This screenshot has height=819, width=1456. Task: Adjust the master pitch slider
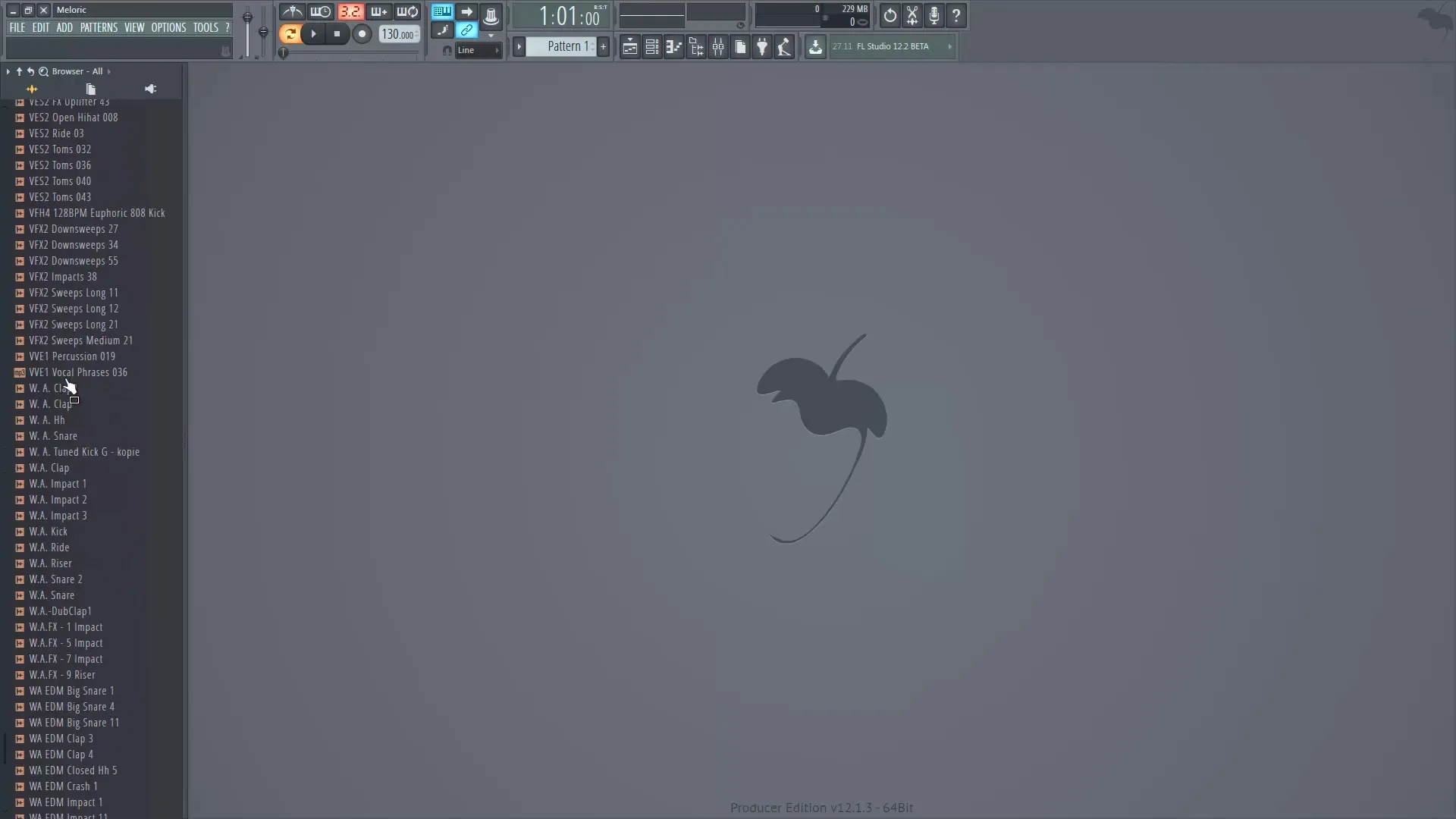pyautogui.click(x=263, y=32)
